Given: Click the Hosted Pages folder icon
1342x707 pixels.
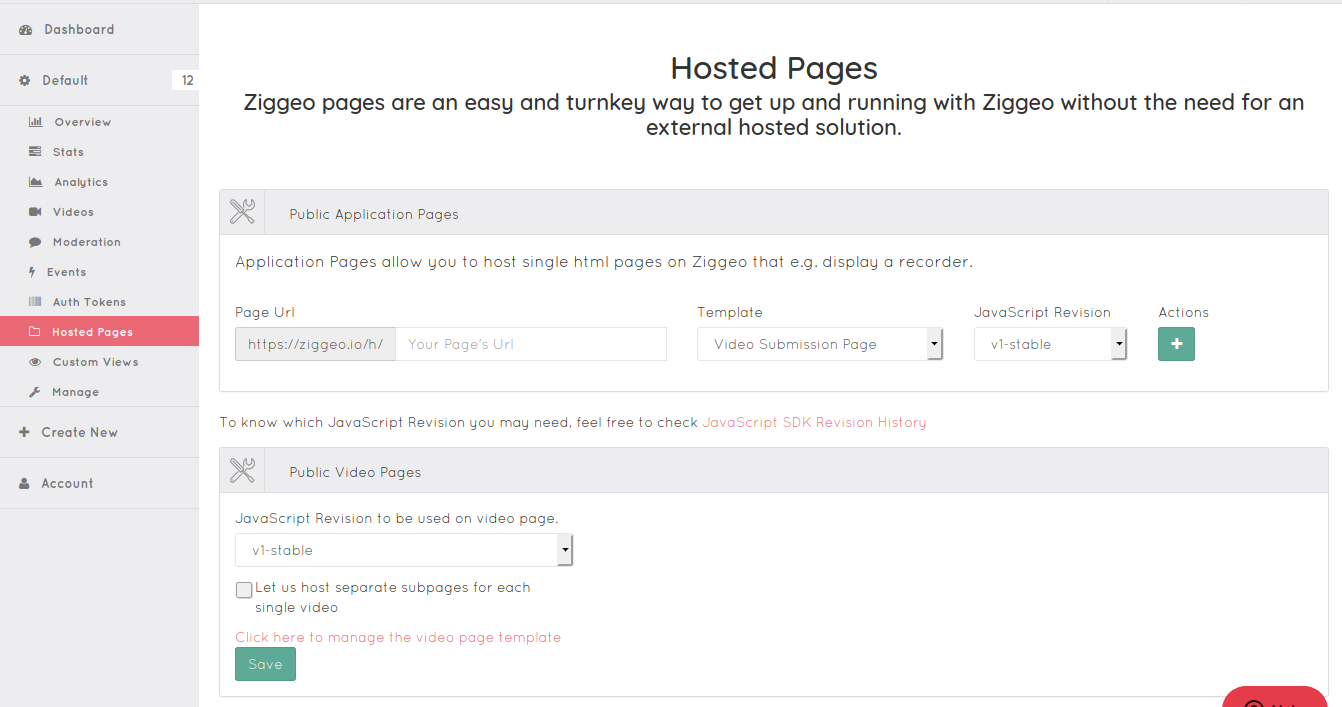Looking at the screenshot, I should [x=35, y=332].
